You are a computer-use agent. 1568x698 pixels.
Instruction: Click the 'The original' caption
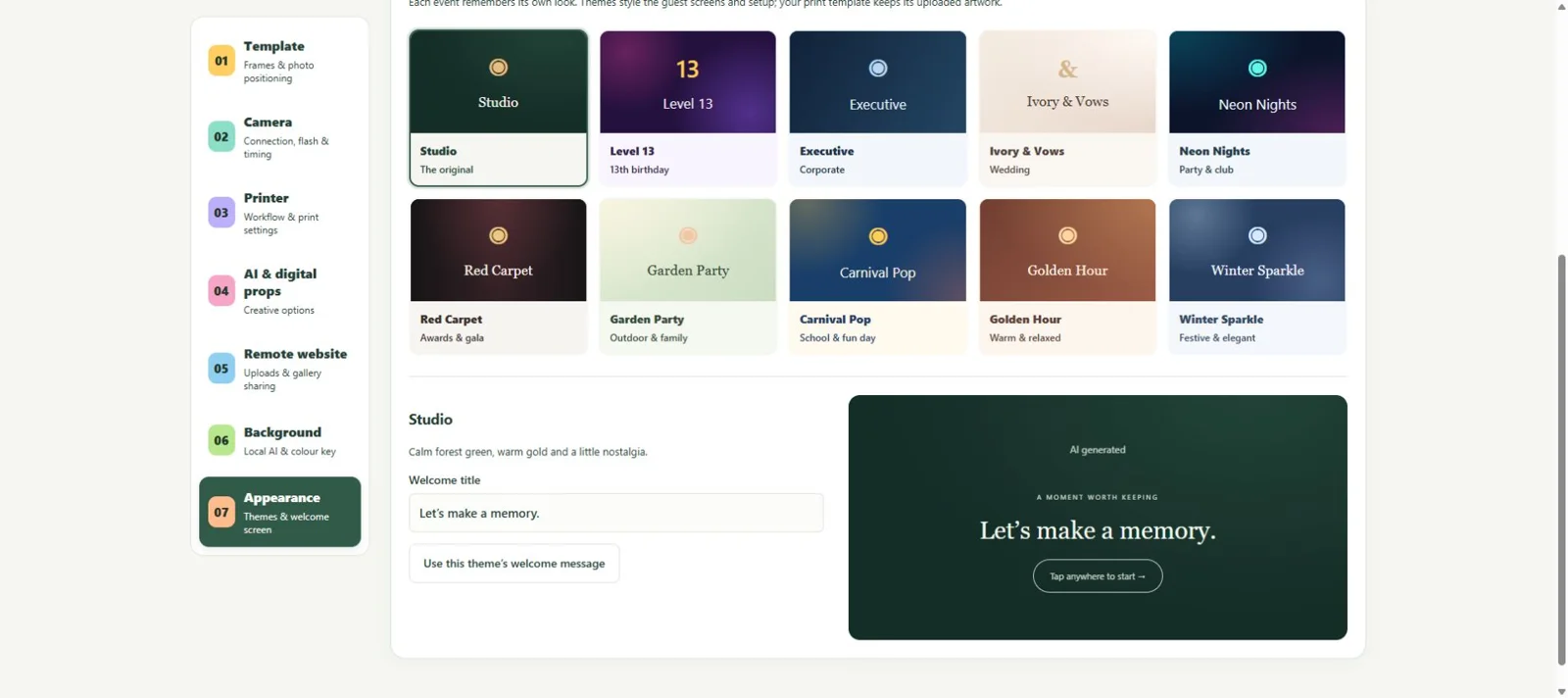(x=447, y=170)
